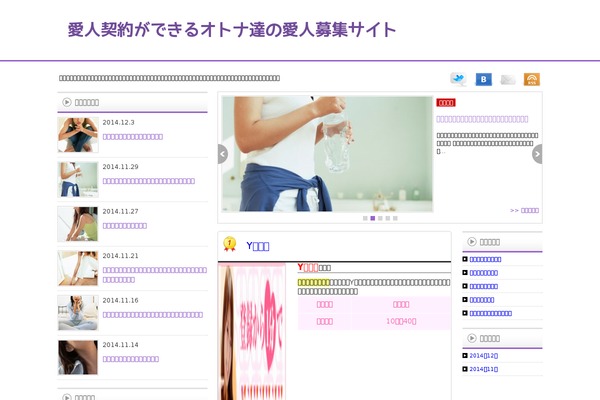Image resolution: width=600 pixels, height=400 pixels.
Task: Select the fourth slideshow pagination dot
Action: coord(388,218)
